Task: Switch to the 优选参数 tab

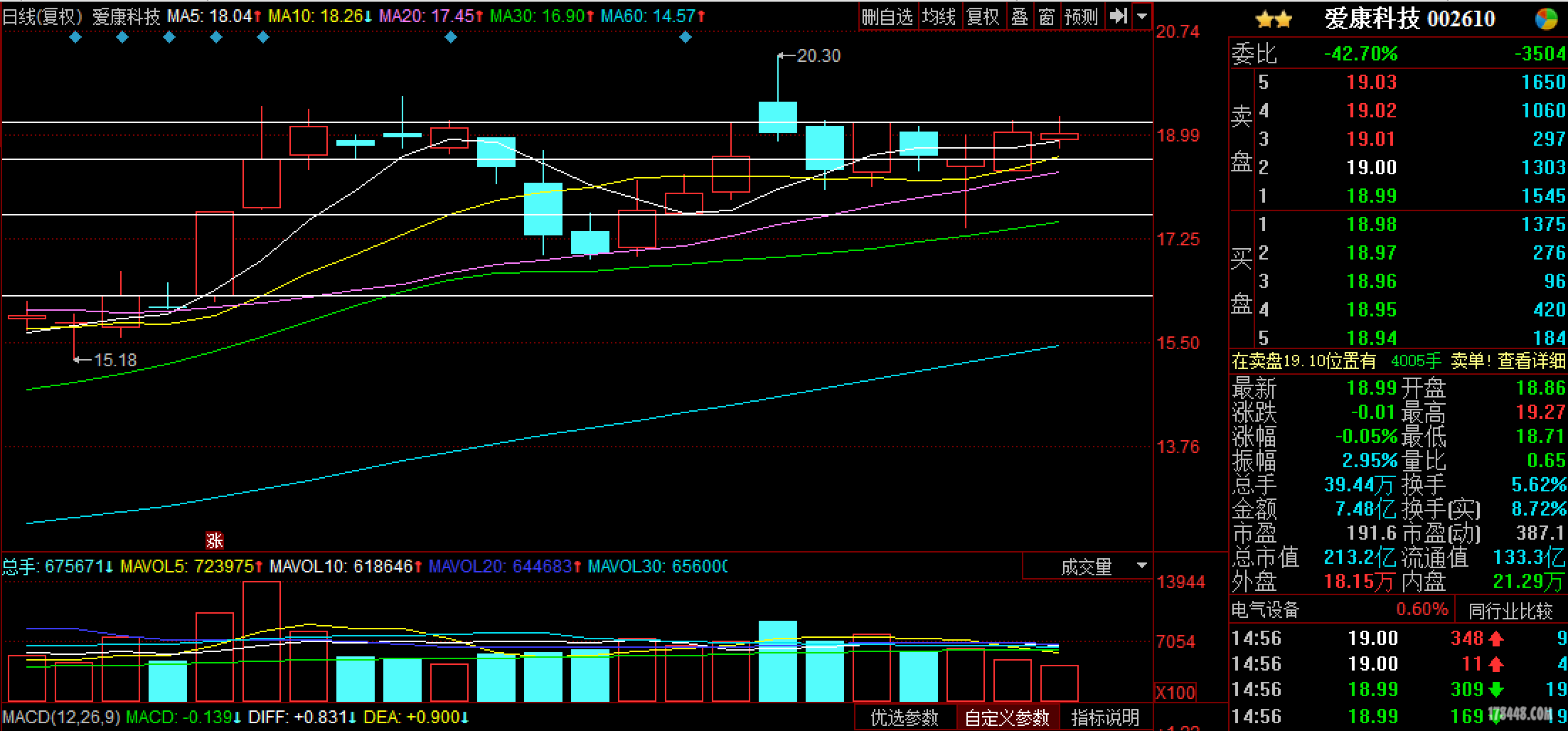Action: click(x=905, y=717)
